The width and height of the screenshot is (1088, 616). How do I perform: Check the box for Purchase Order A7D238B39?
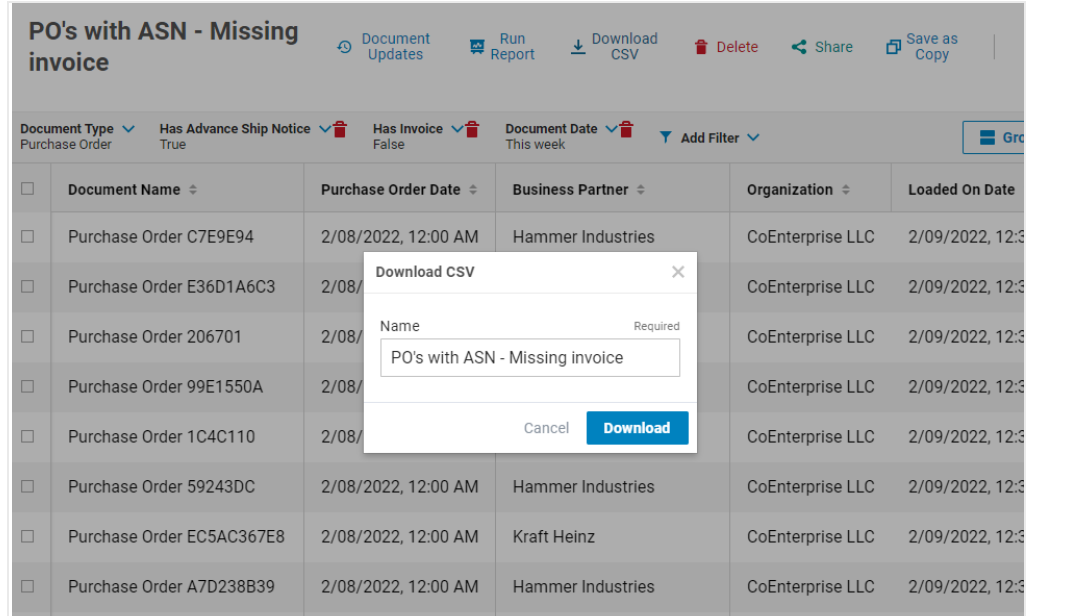coord(28,586)
